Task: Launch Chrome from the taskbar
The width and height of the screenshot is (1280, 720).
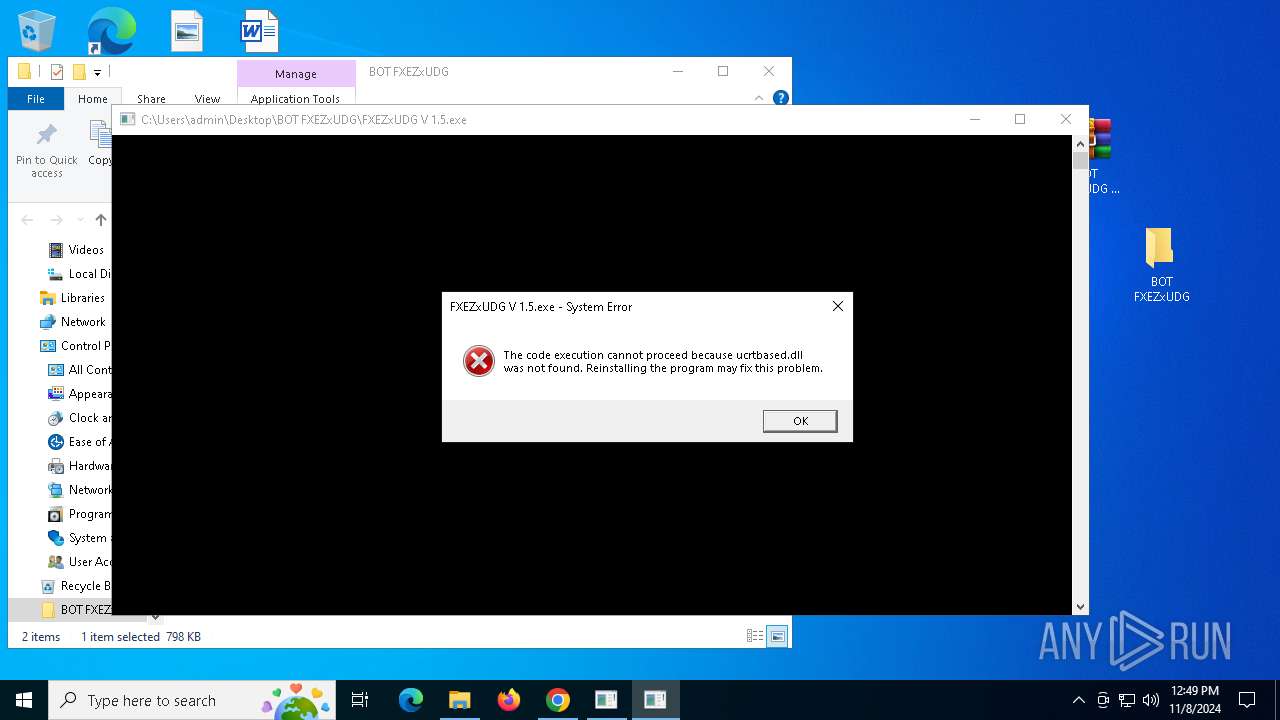Action: coord(558,700)
